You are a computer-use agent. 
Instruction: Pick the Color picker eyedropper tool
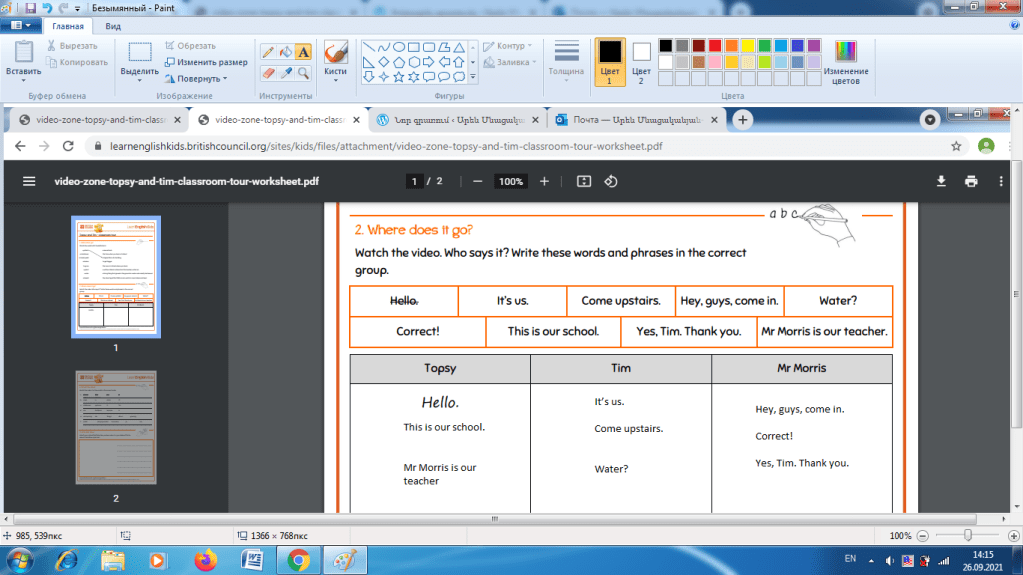click(285, 73)
